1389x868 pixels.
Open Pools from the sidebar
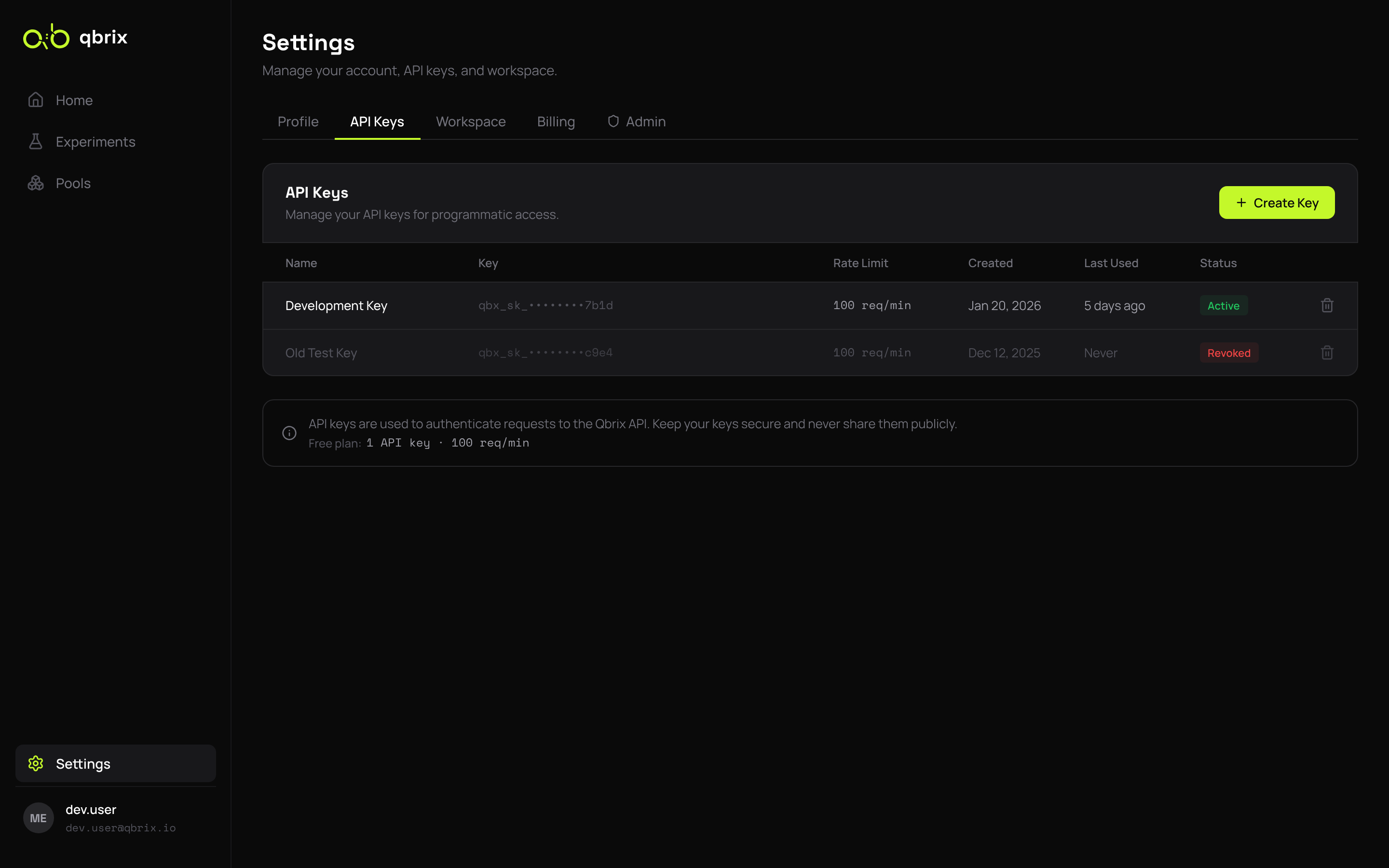pos(73,183)
